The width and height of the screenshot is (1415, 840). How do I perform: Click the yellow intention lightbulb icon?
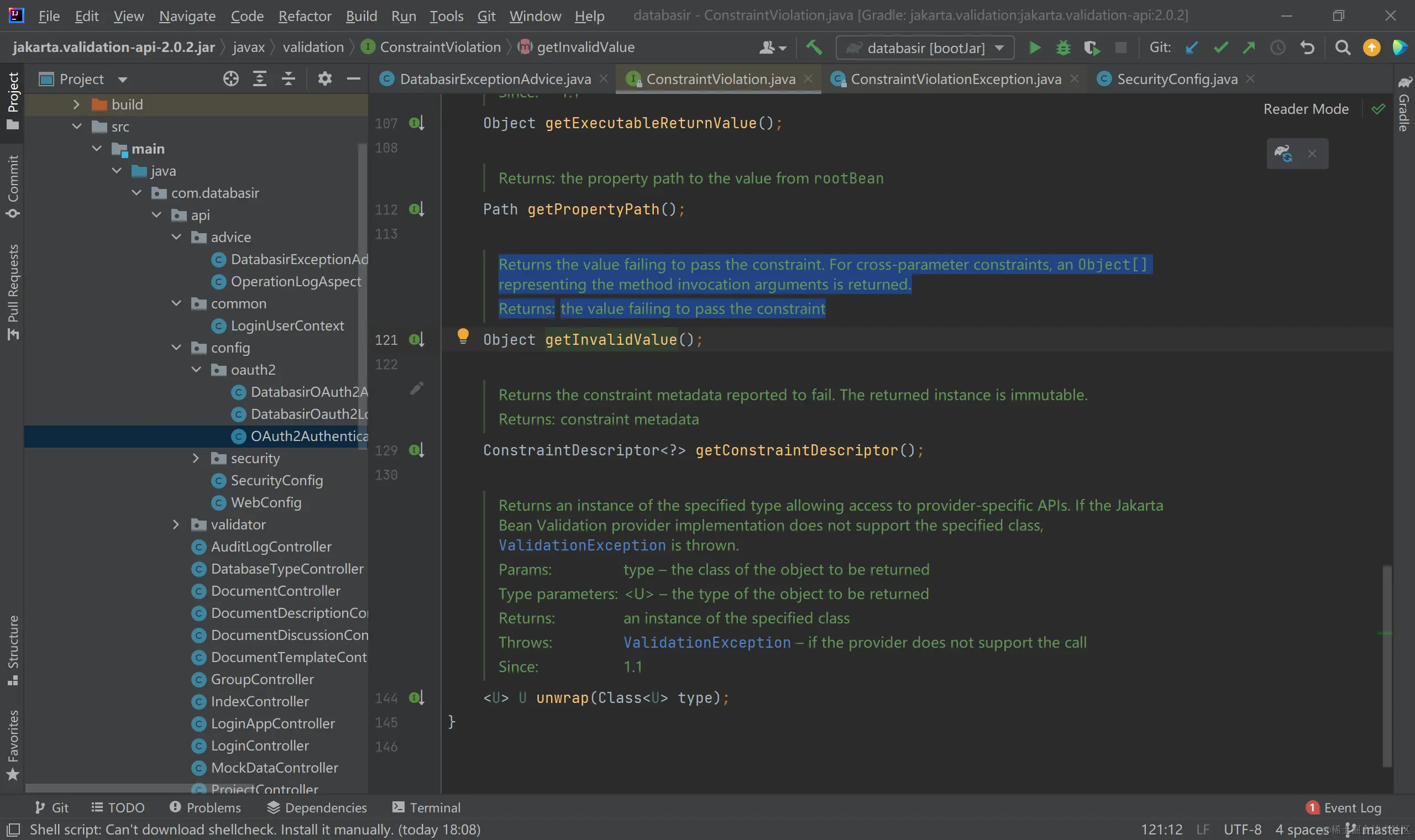pyautogui.click(x=463, y=336)
